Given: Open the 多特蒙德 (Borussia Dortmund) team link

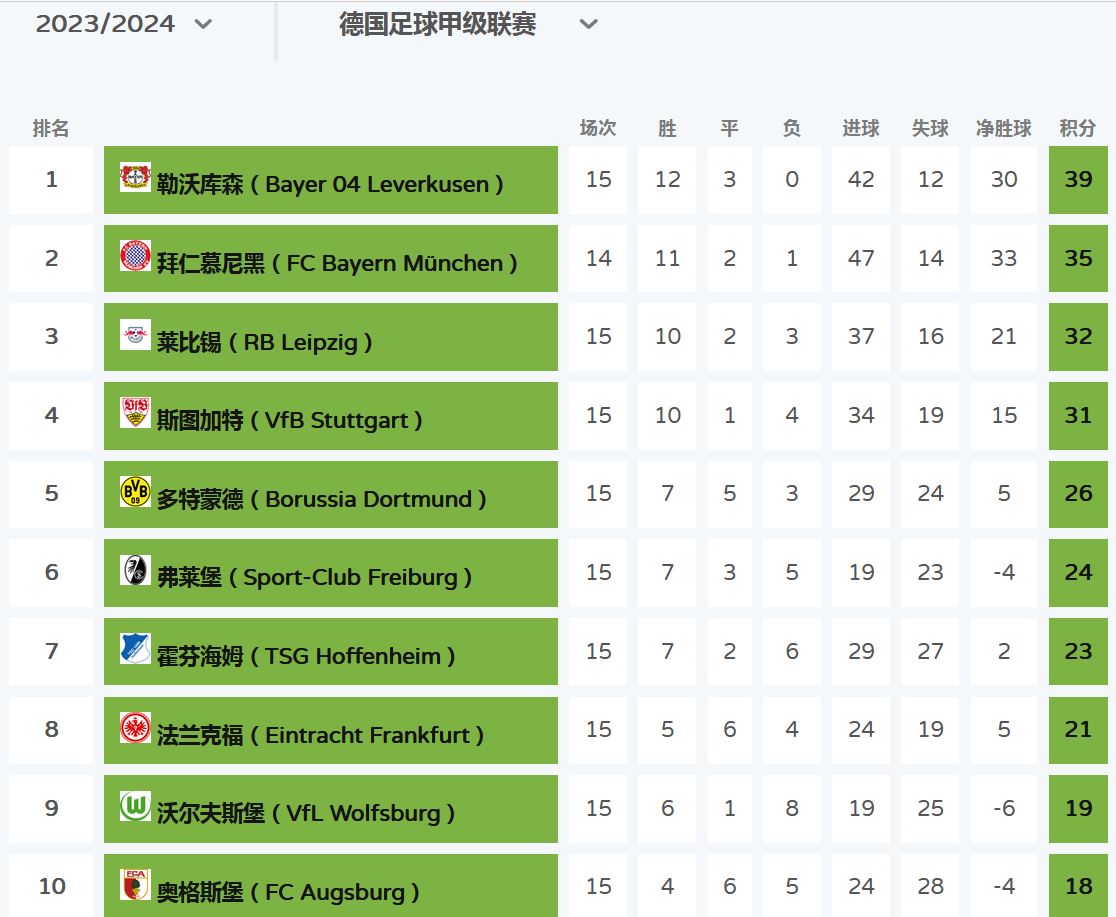Looking at the screenshot, I should [x=322, y=499].
